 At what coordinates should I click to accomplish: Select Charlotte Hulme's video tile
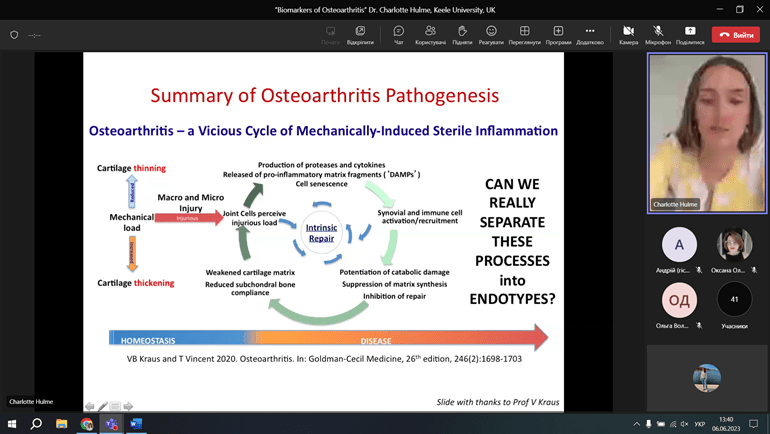[x=707, y=132]
